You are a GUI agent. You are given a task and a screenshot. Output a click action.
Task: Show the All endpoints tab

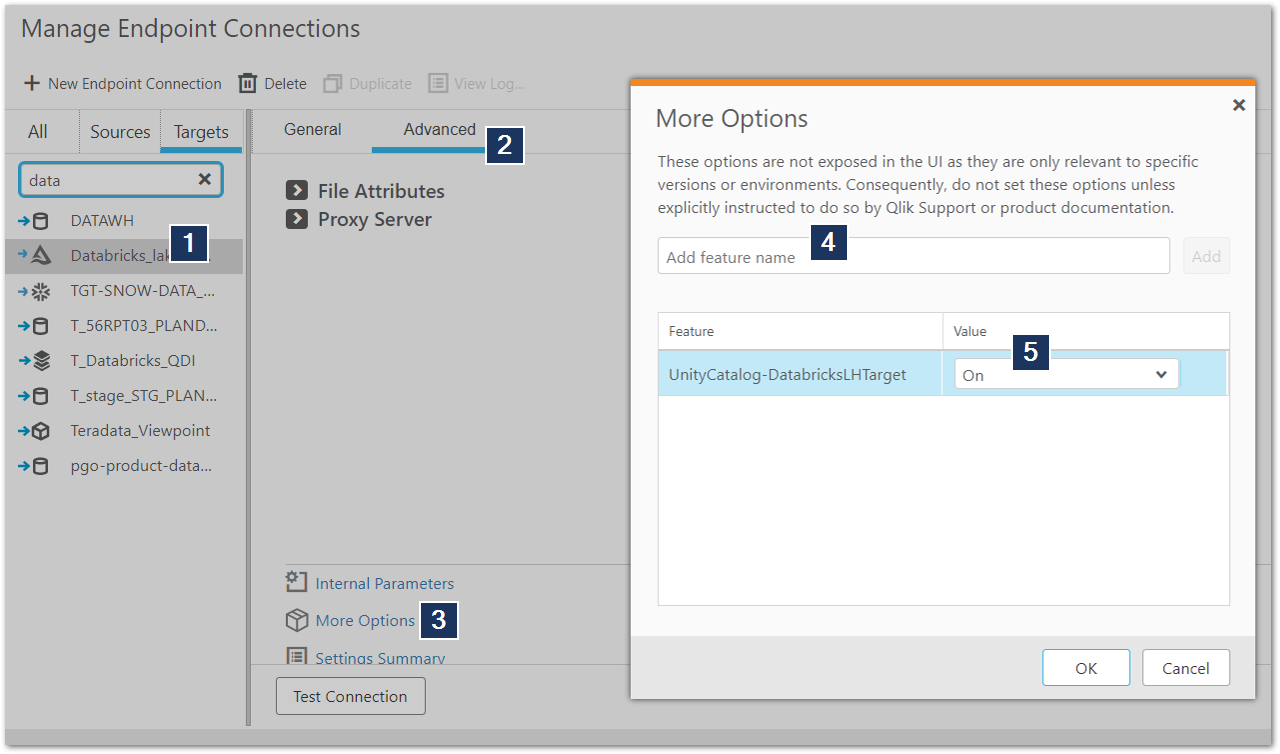37,132
